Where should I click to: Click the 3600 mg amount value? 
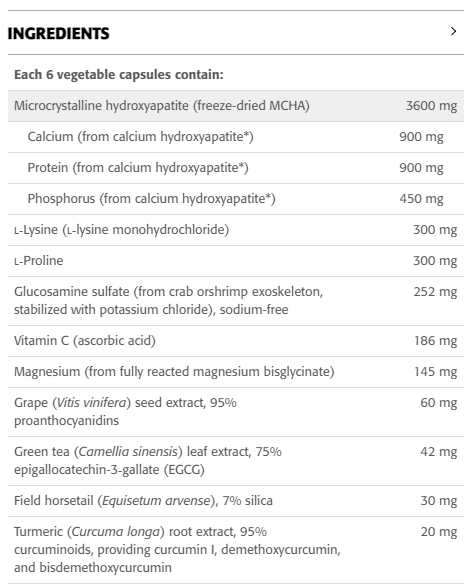click(431, 106)
